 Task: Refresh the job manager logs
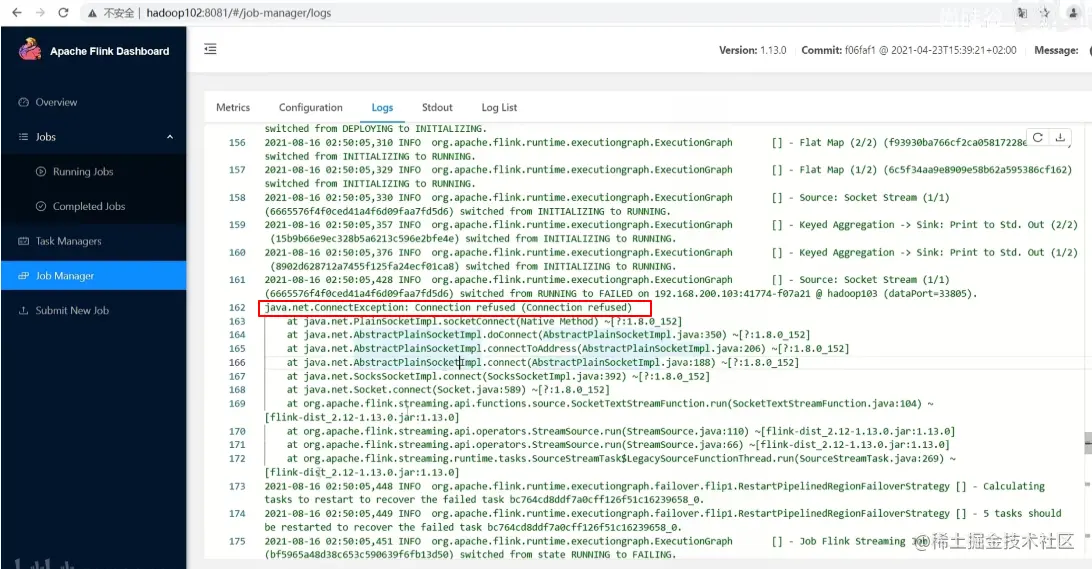(1038, 137)
